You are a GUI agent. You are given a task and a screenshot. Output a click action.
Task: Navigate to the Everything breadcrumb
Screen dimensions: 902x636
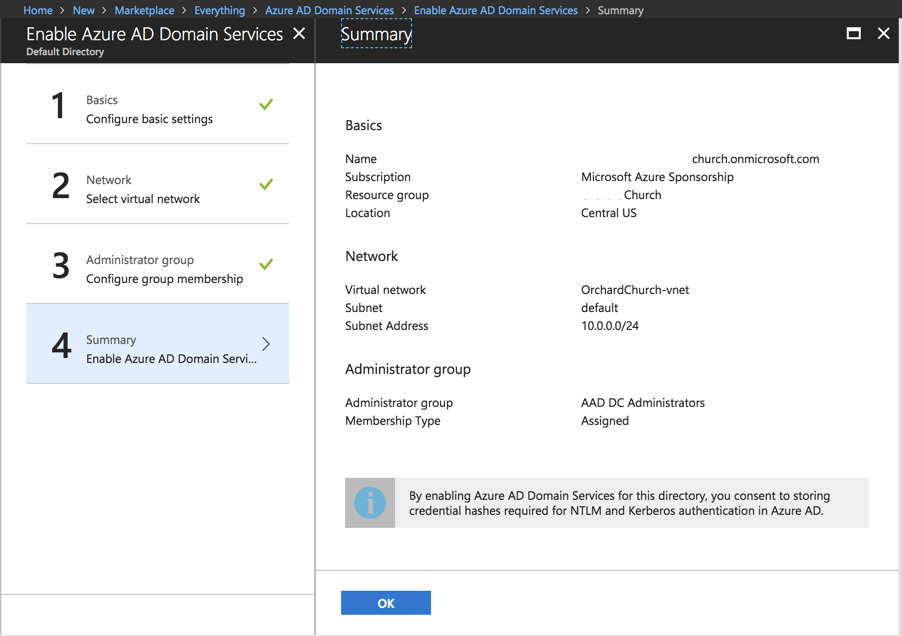coord(219,10)
